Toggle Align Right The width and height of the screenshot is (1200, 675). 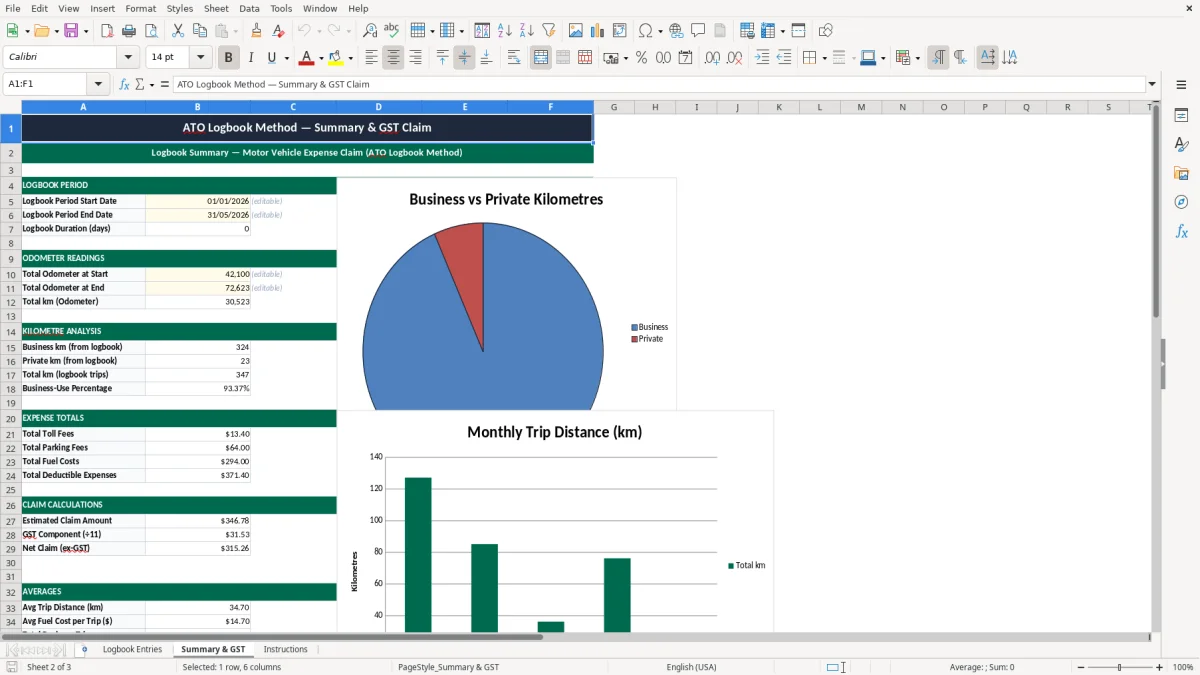(x=416, y=58)
